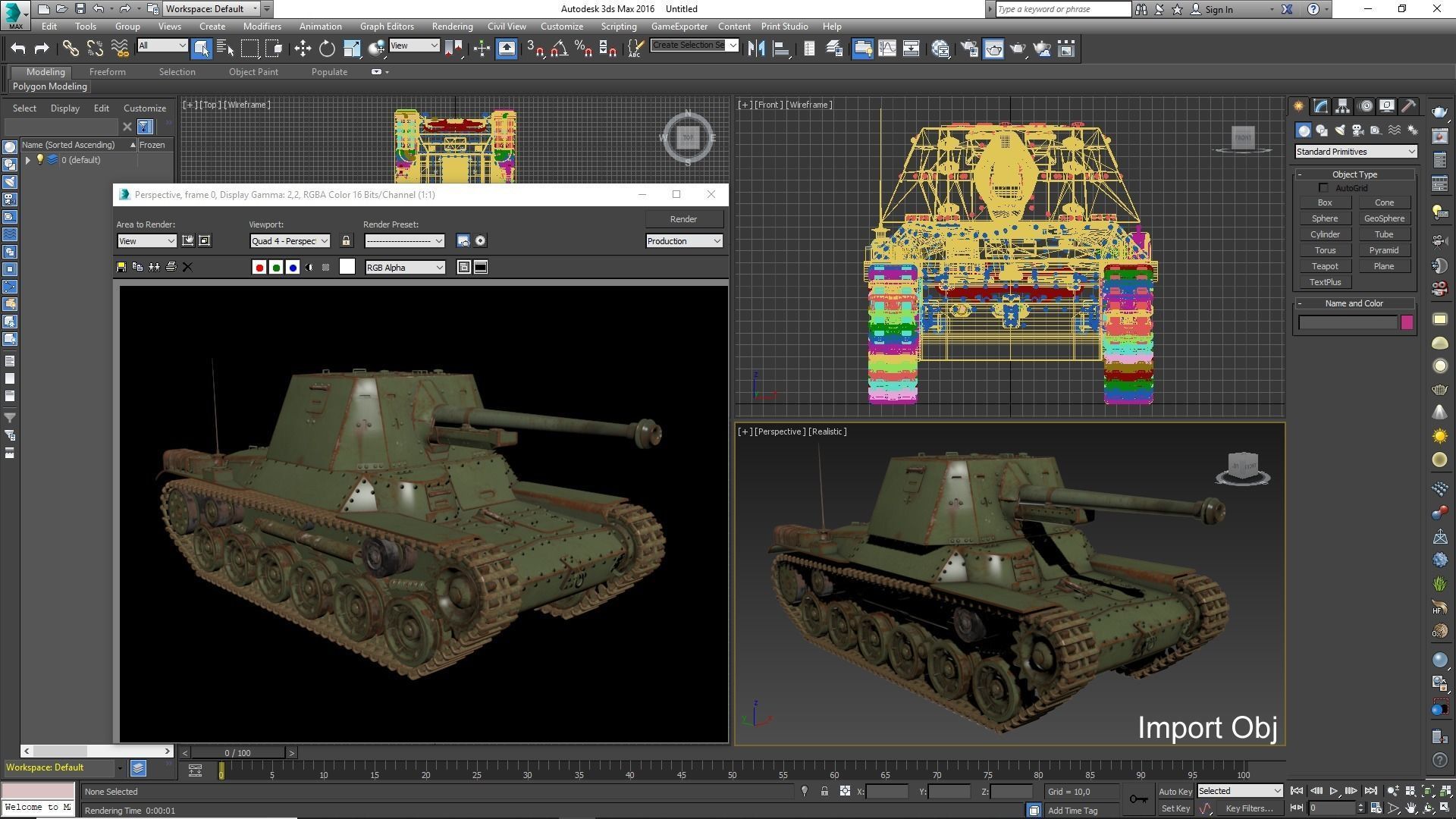Open the Modify command panel tab
This screenshot has height=819, width=1456.
coord(1320,106)
